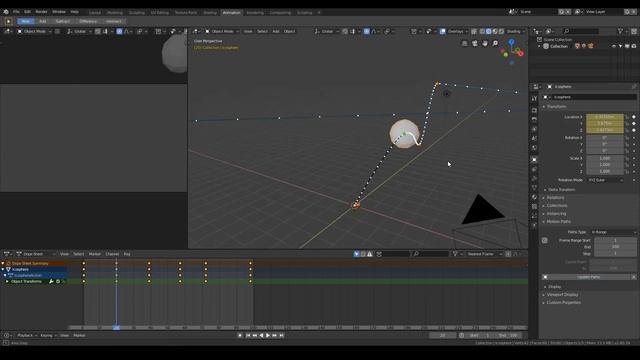Toggle lock on Scale X

627,158
